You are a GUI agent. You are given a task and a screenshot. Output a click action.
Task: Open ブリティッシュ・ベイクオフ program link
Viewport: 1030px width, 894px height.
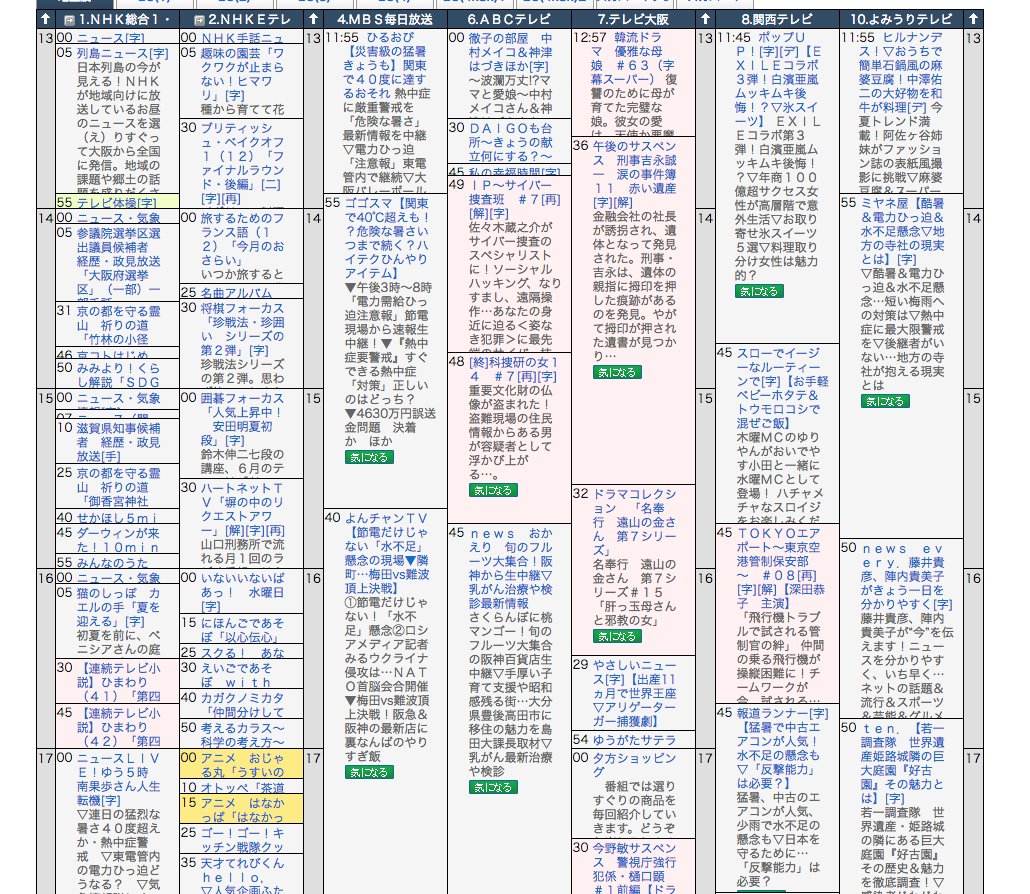click(242, 163)
